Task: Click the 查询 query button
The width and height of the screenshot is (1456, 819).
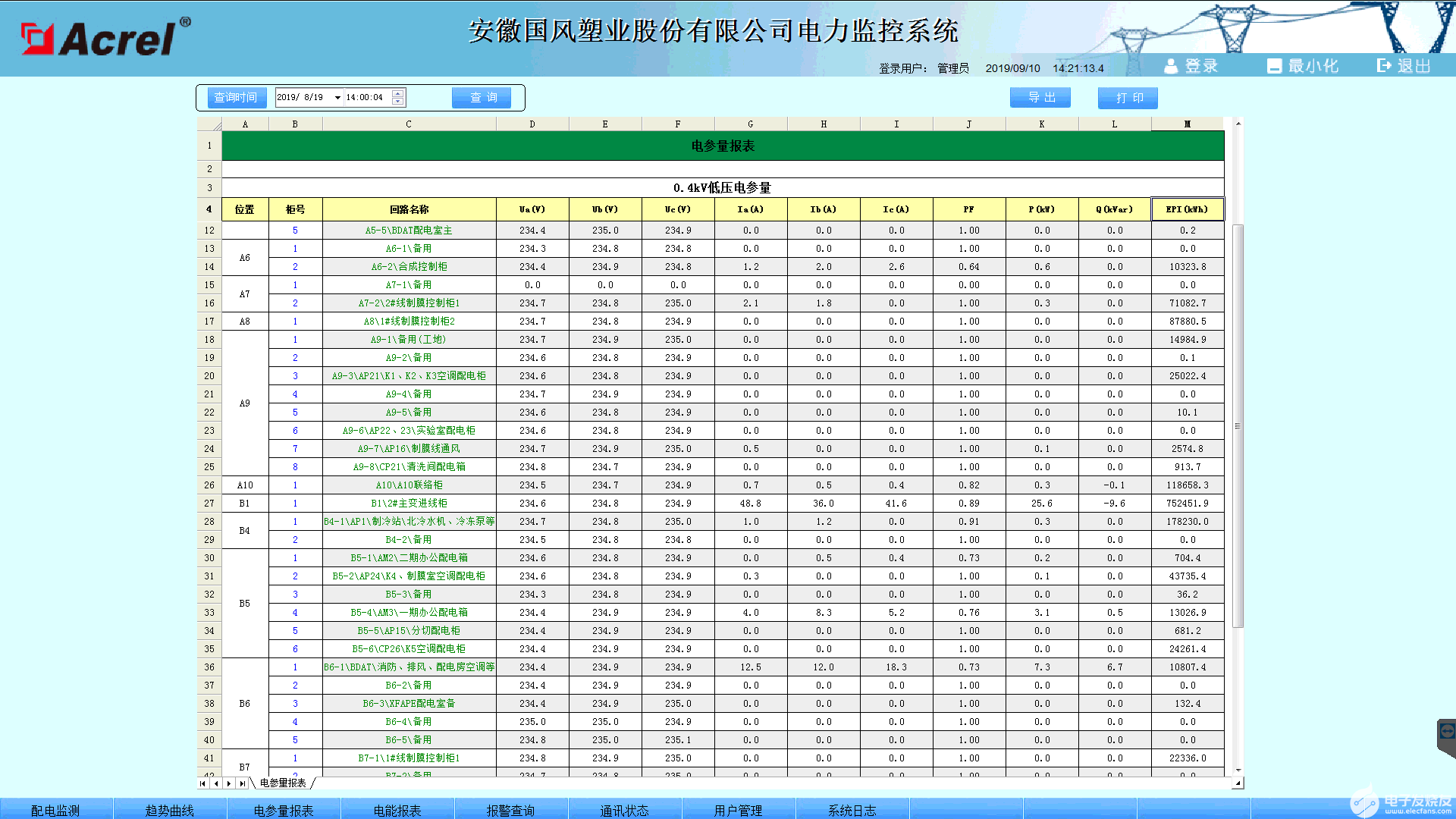Action: (x=482, y=97)
